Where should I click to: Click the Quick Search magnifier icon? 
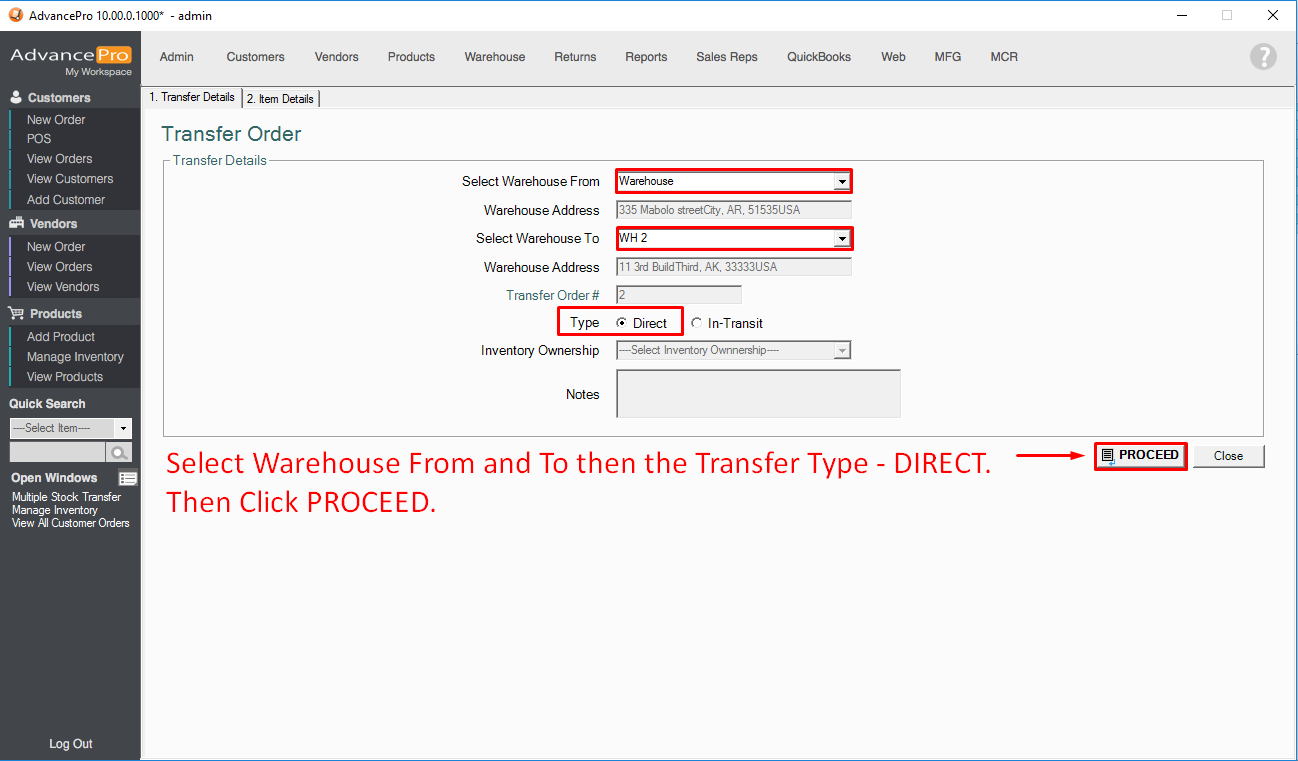120,452
